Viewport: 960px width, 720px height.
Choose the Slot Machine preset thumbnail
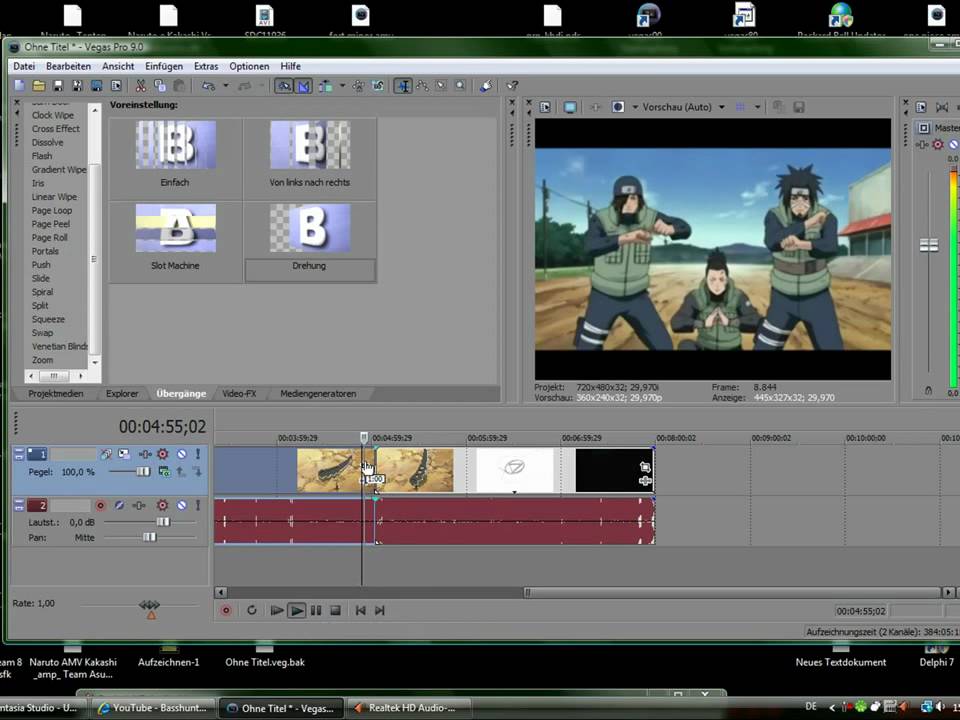click(x=176, y=228)
